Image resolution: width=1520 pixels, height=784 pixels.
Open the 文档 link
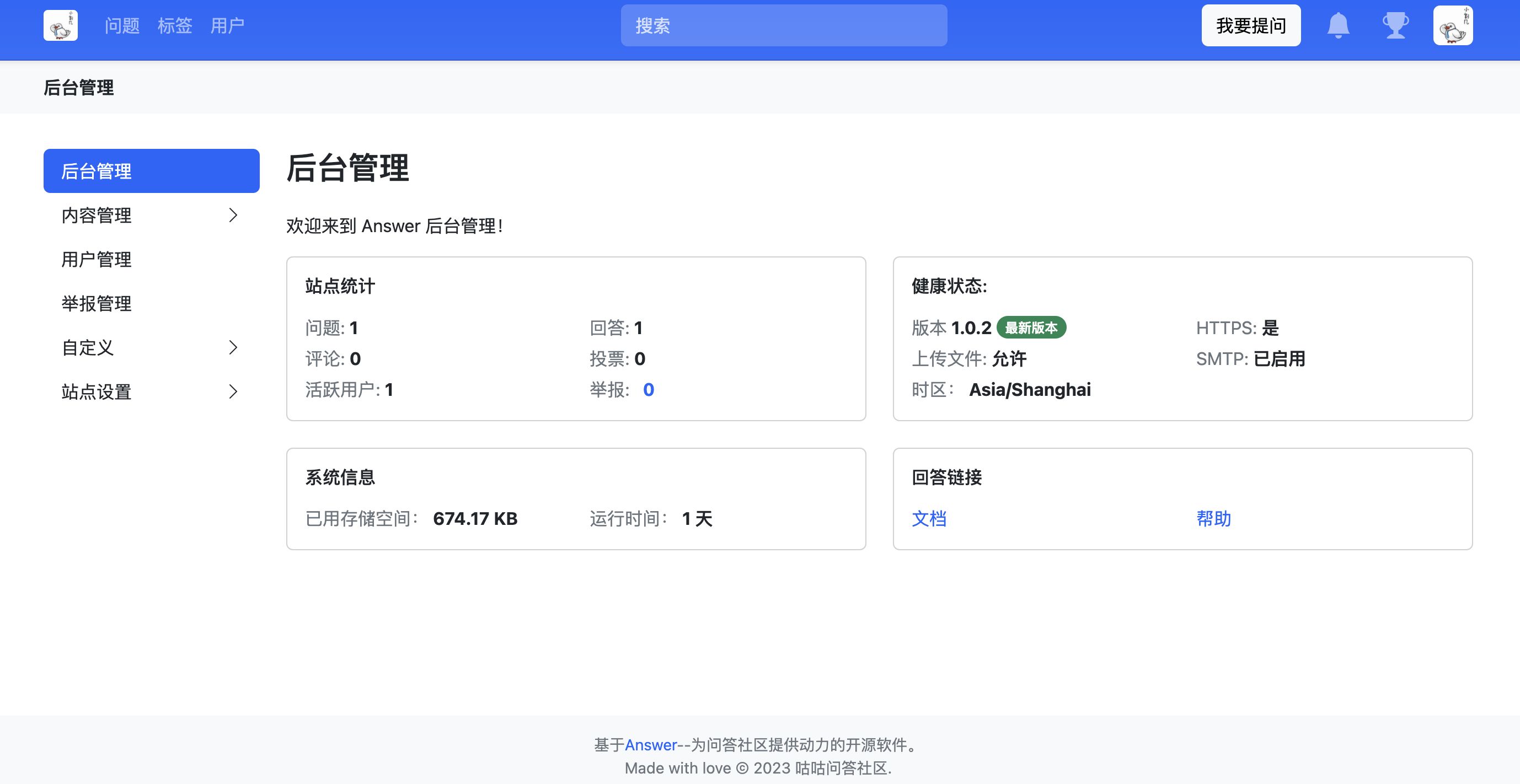click(x=929, y=519)
